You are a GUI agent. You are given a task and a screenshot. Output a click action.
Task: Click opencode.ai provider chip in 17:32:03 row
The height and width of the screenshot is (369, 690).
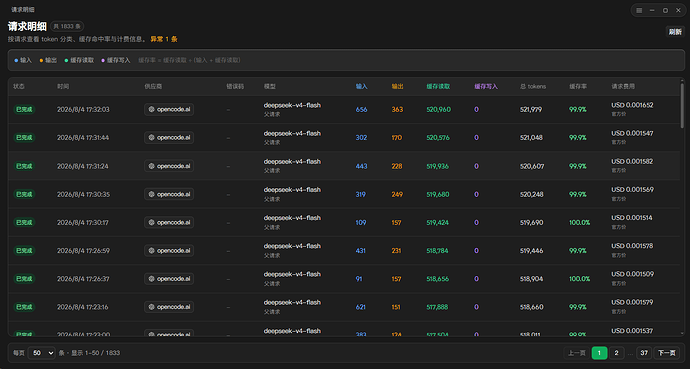169,110
